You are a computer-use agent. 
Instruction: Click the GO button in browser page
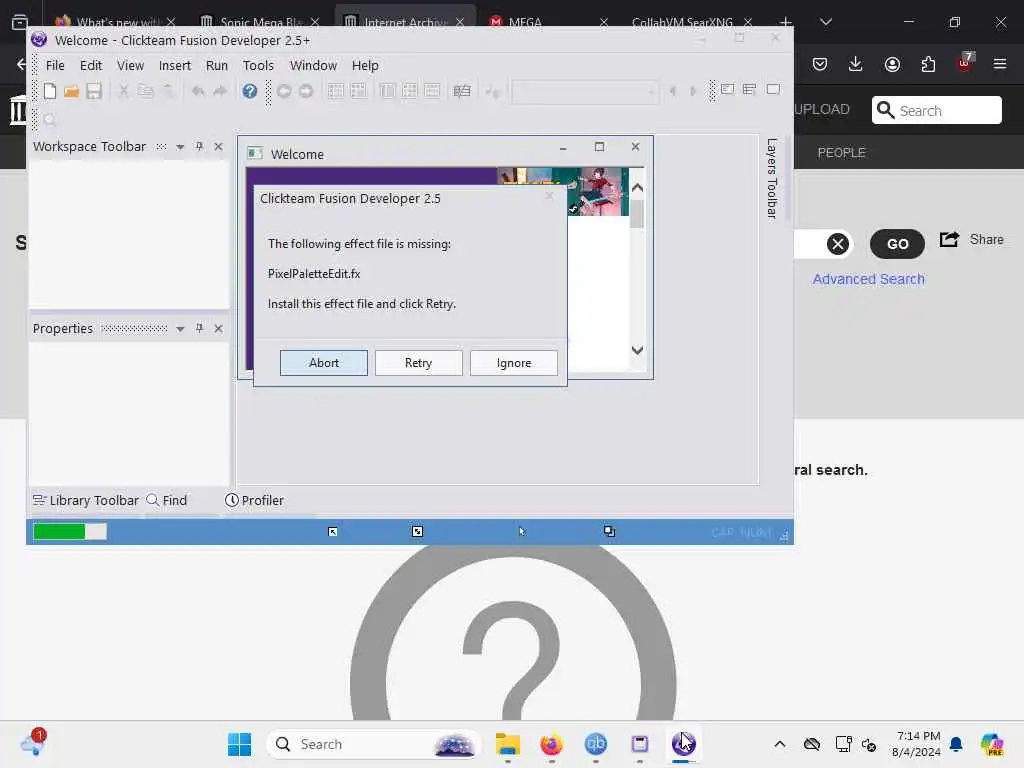pos(897,244)
